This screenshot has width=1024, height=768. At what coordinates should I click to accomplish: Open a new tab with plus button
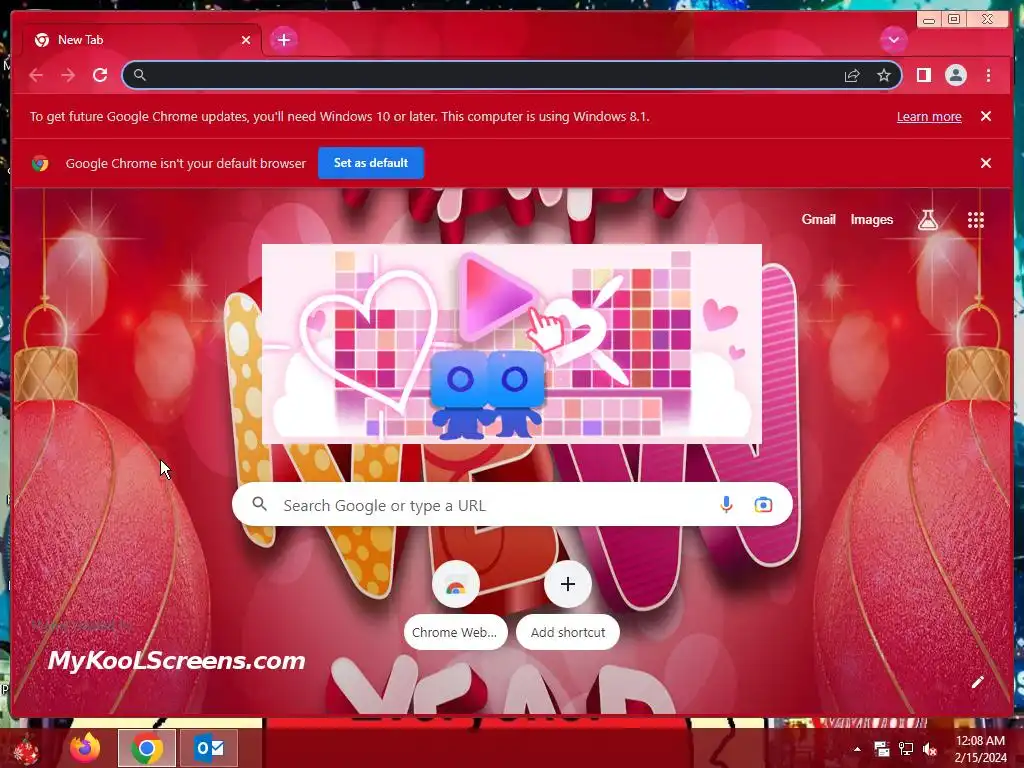[x=283, y=40]
